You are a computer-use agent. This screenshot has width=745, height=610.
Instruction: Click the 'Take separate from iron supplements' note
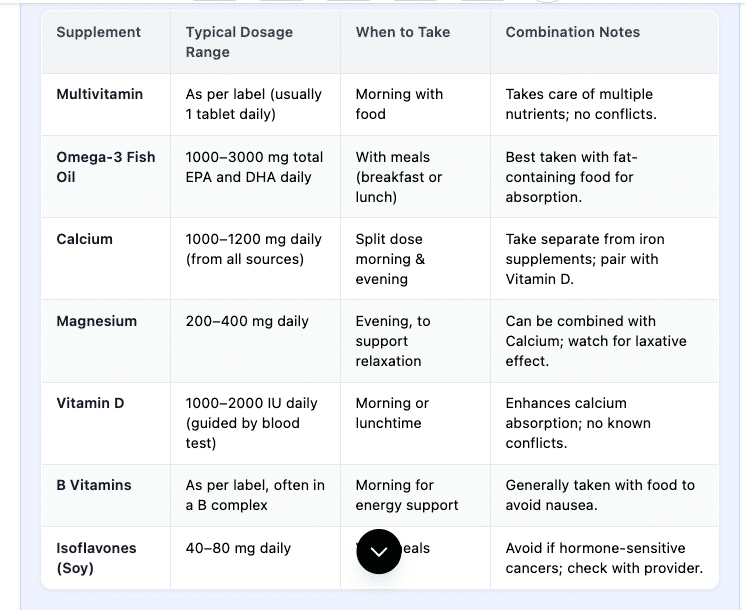585,259
